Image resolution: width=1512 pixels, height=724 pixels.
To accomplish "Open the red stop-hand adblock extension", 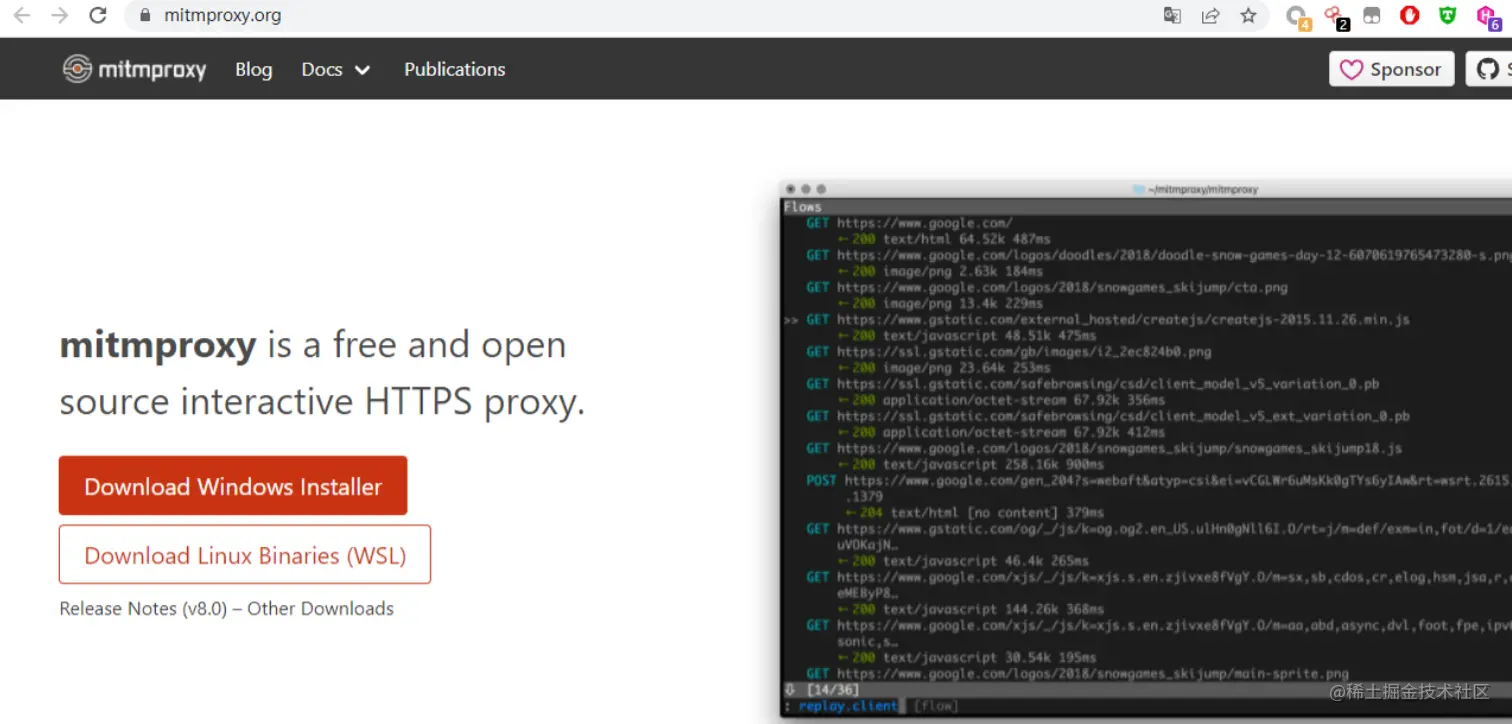I will pos(1410,15).
